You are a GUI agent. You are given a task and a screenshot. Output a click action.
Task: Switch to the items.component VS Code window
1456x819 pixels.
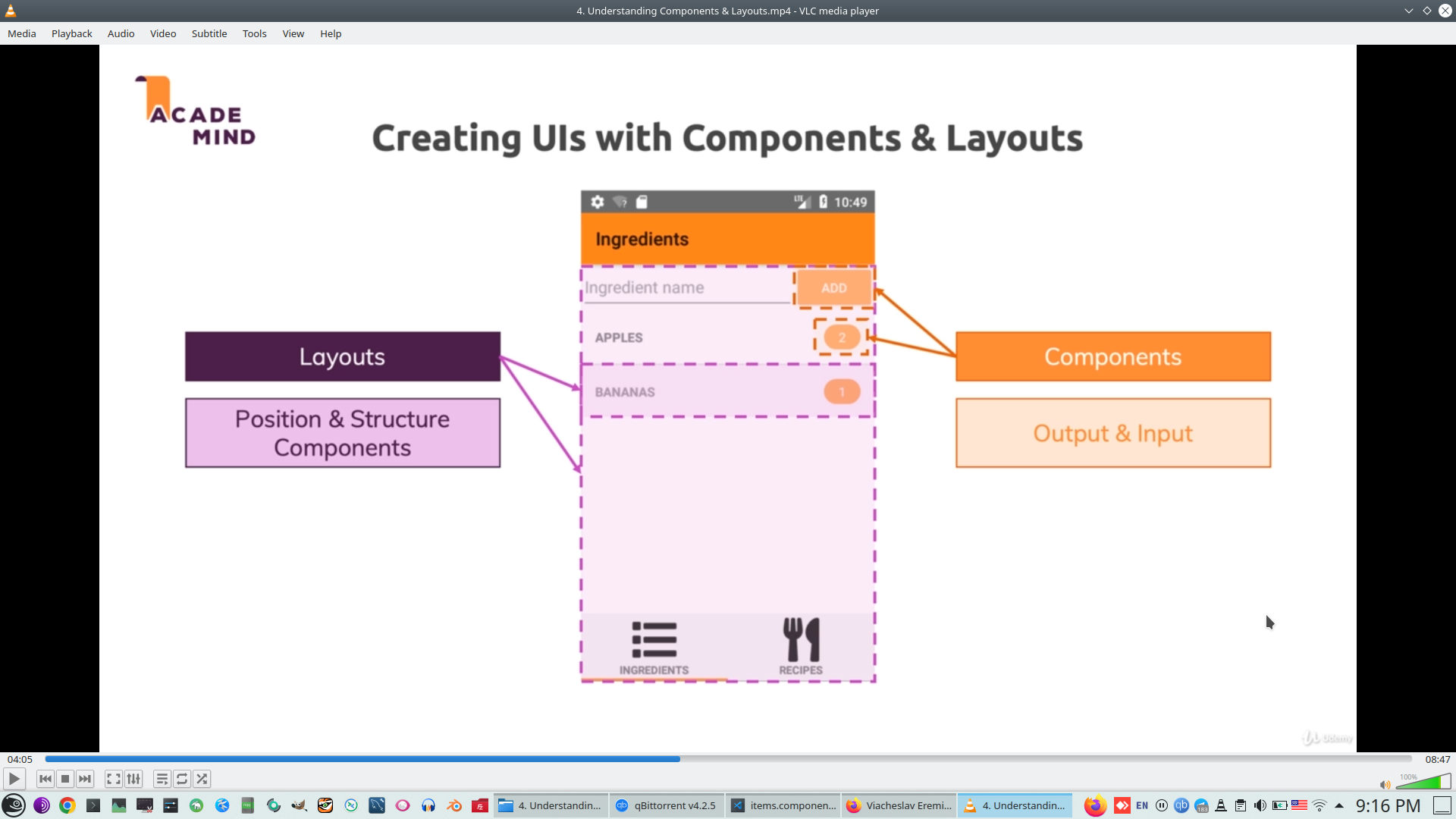pos(783,805)
